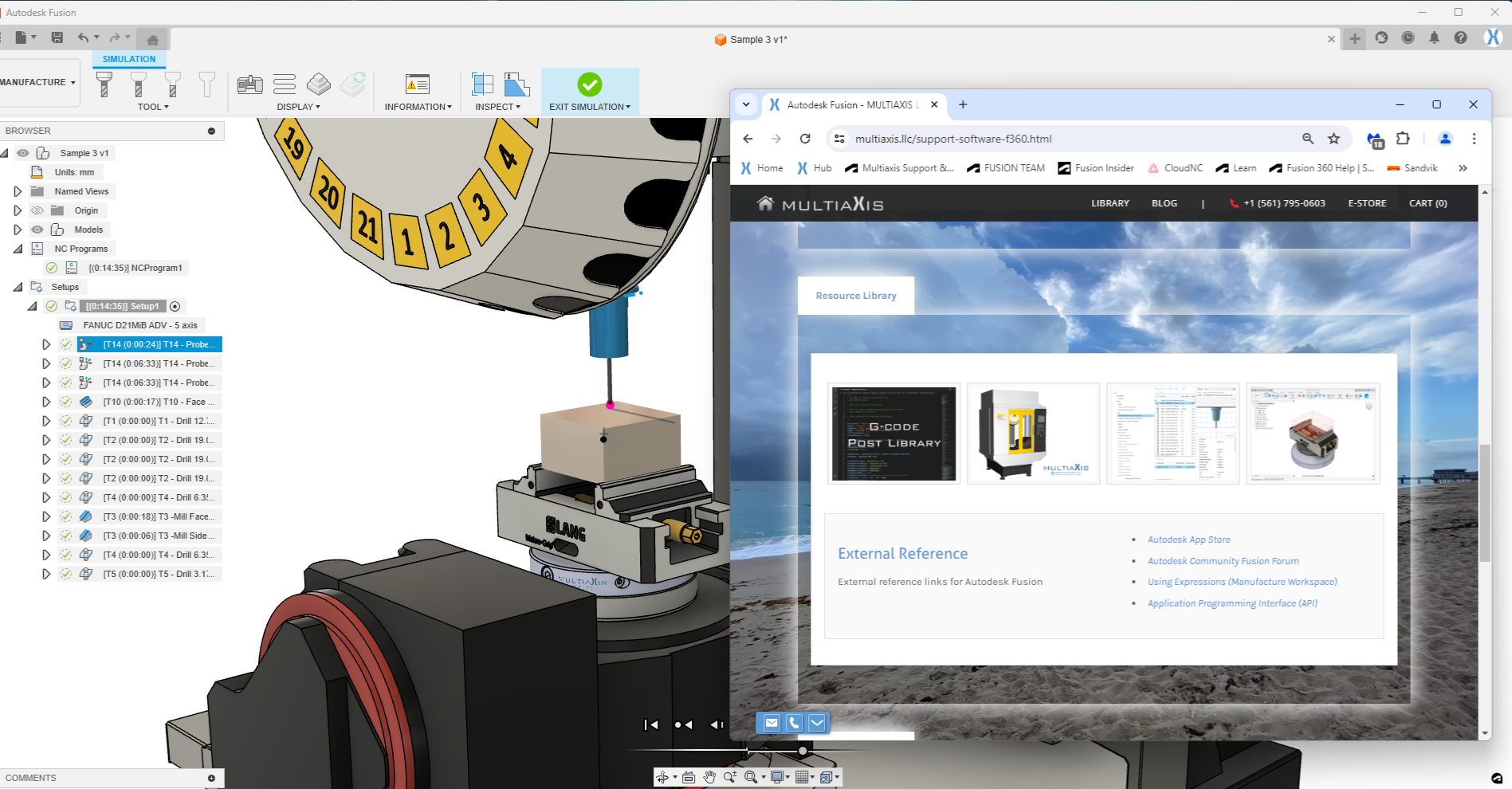Open the Fusion help question mark icon
Image resolution: width=1512 pixels, height=789 pixels.
coord(1460,37)
